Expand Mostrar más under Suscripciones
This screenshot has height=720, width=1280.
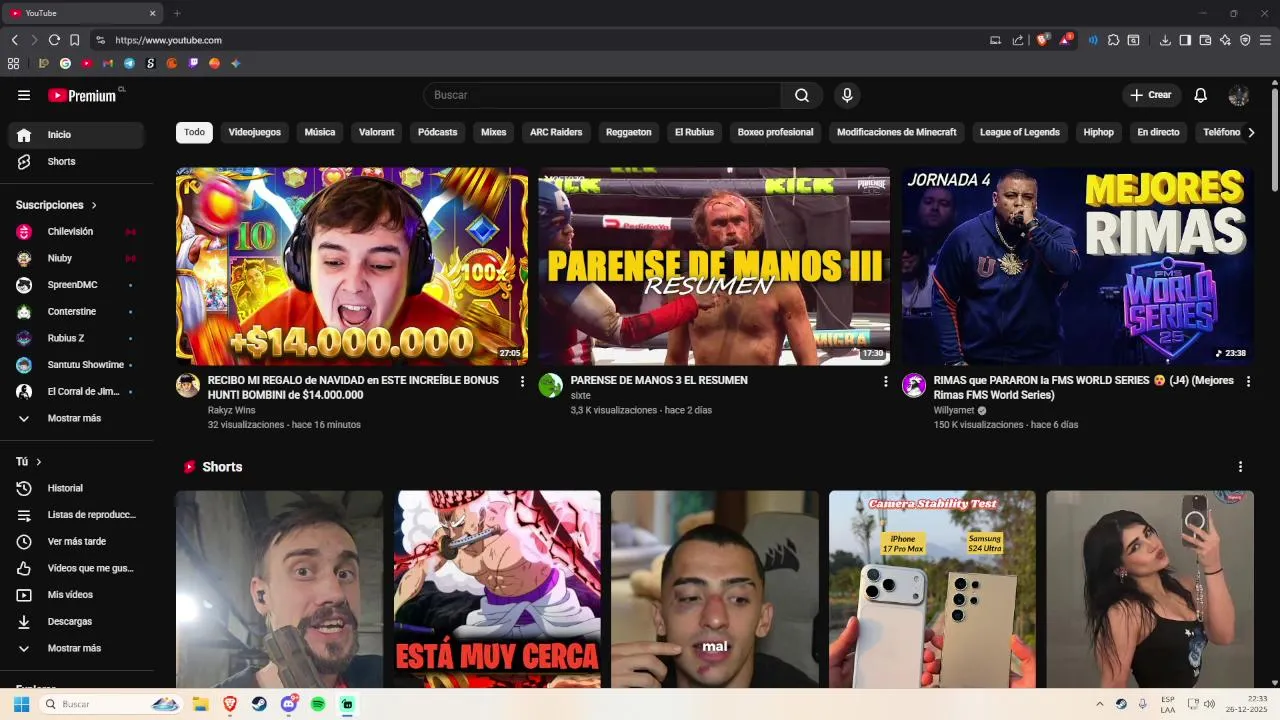click(77, 418)
